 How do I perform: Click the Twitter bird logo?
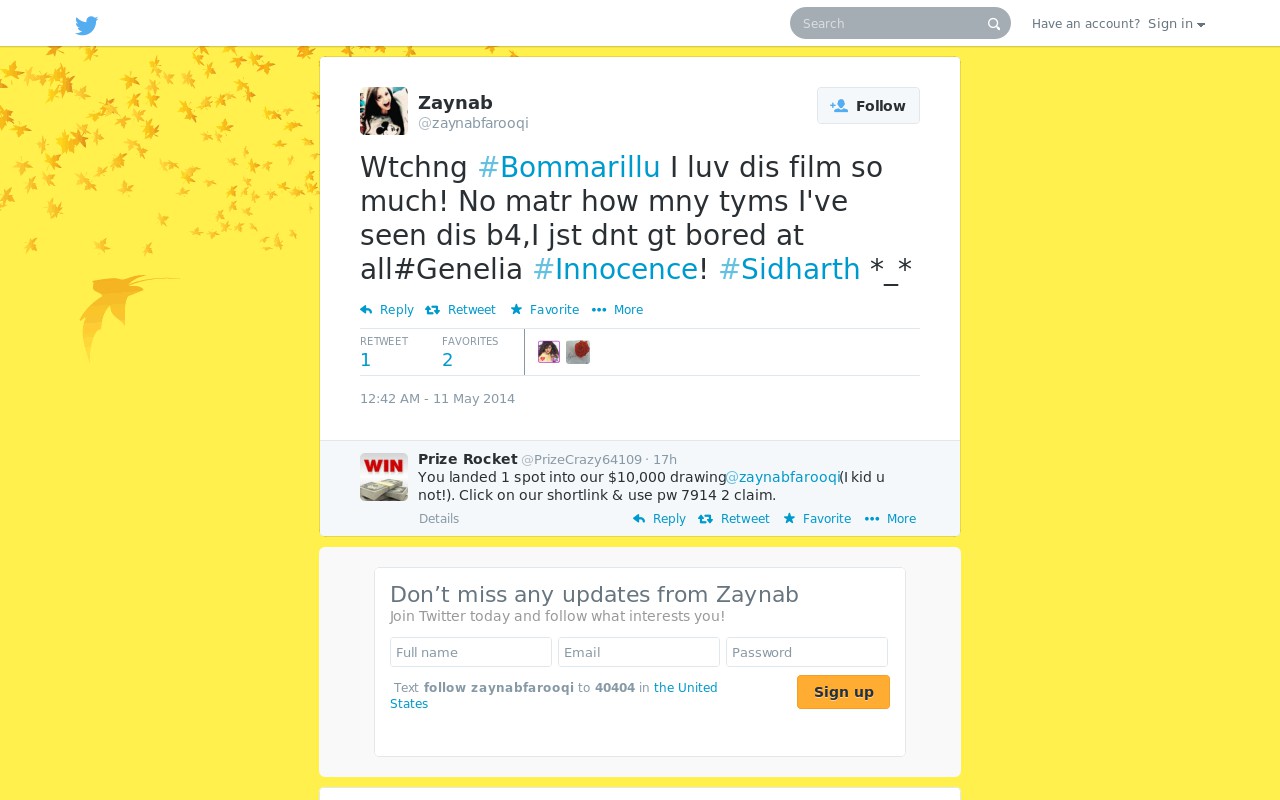(87, 25)
